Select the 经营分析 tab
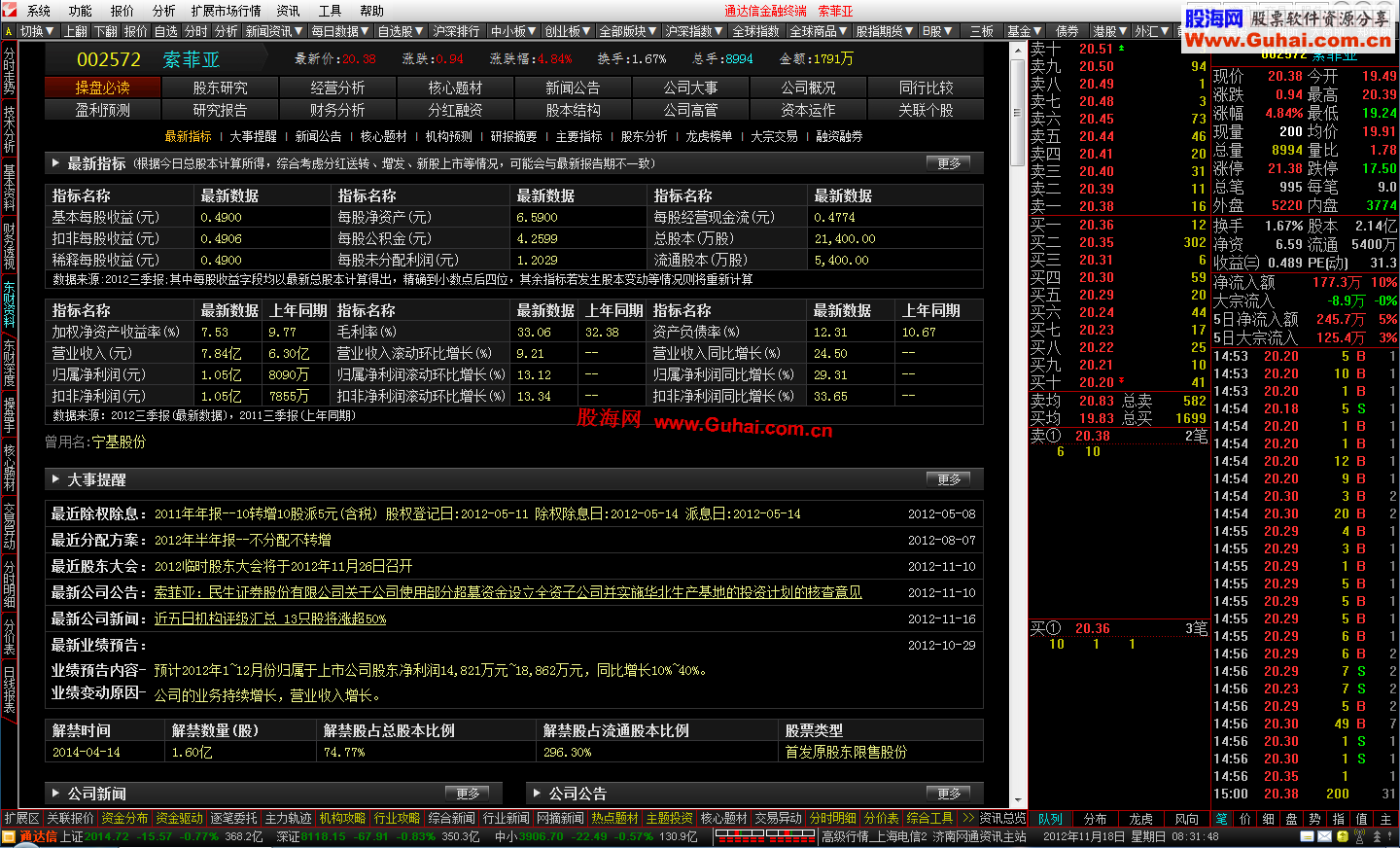The image size is (1400, 848). 338,88
